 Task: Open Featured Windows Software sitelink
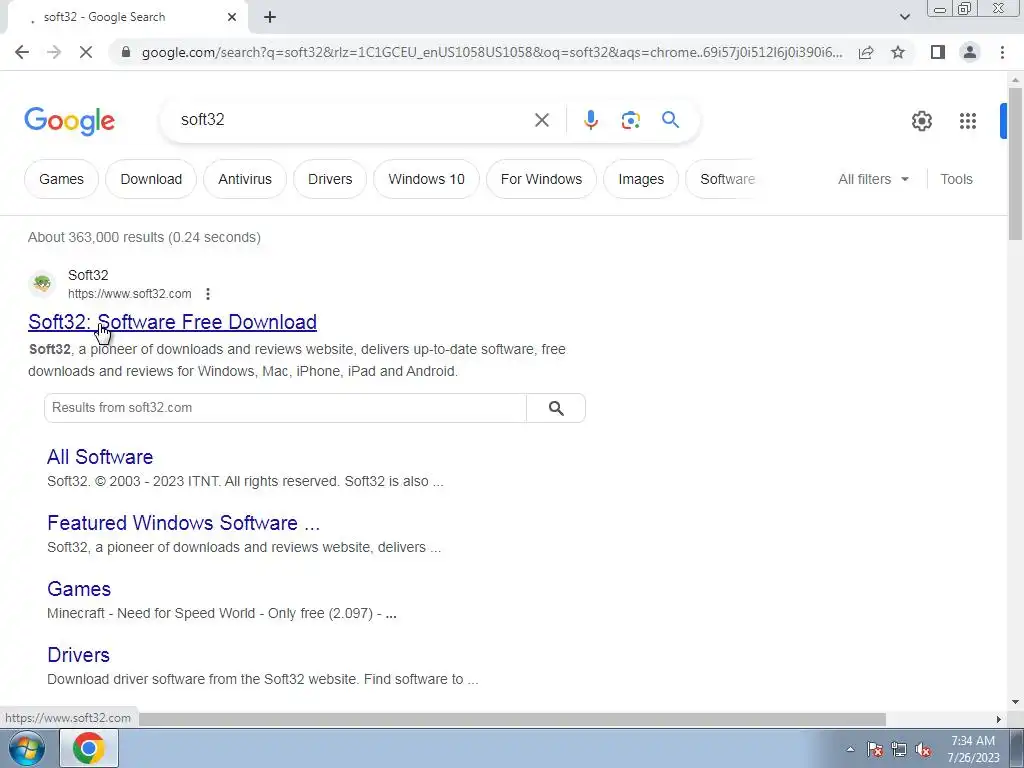coord(184,523)
